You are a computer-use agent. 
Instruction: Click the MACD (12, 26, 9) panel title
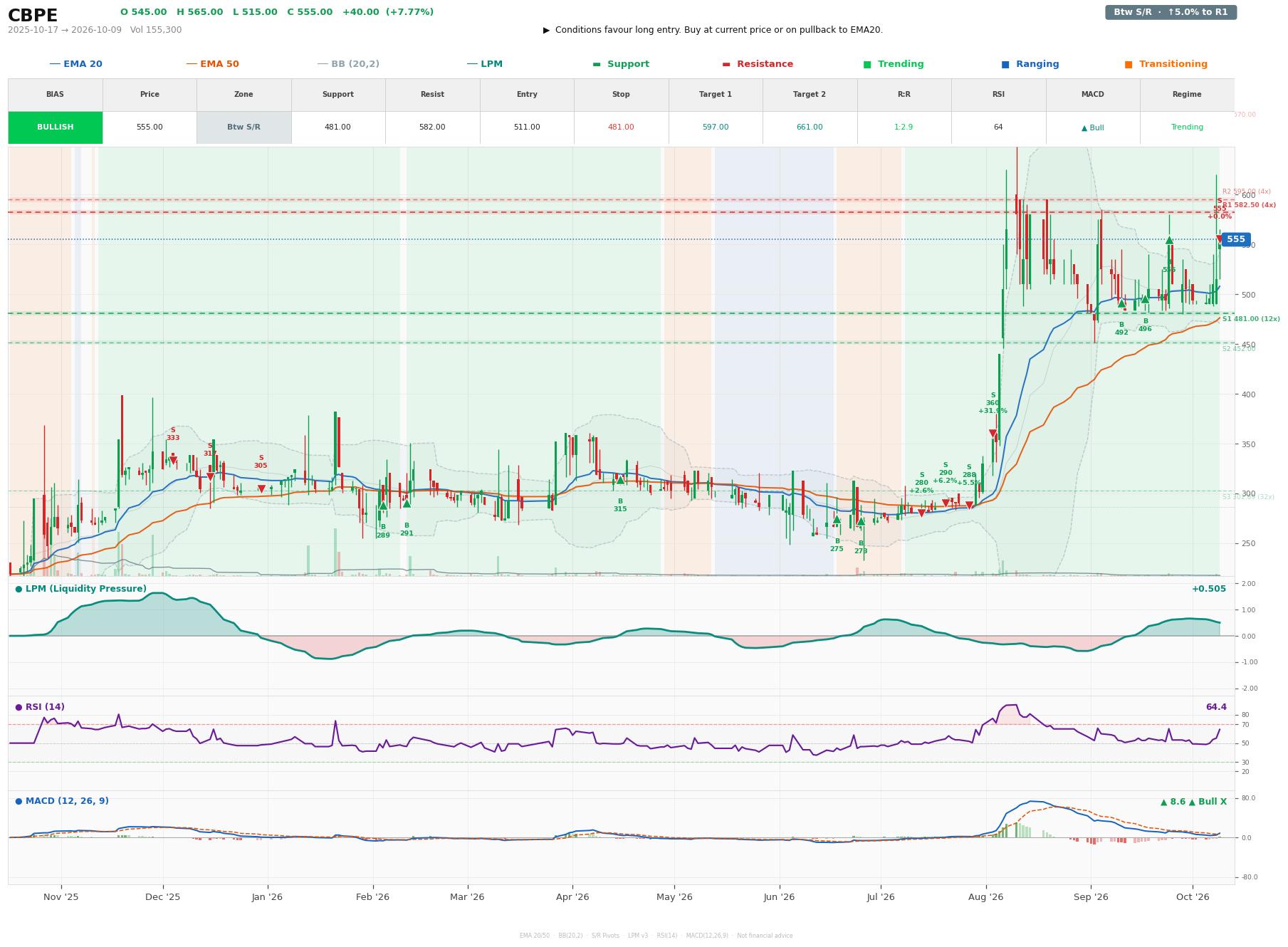62,801
